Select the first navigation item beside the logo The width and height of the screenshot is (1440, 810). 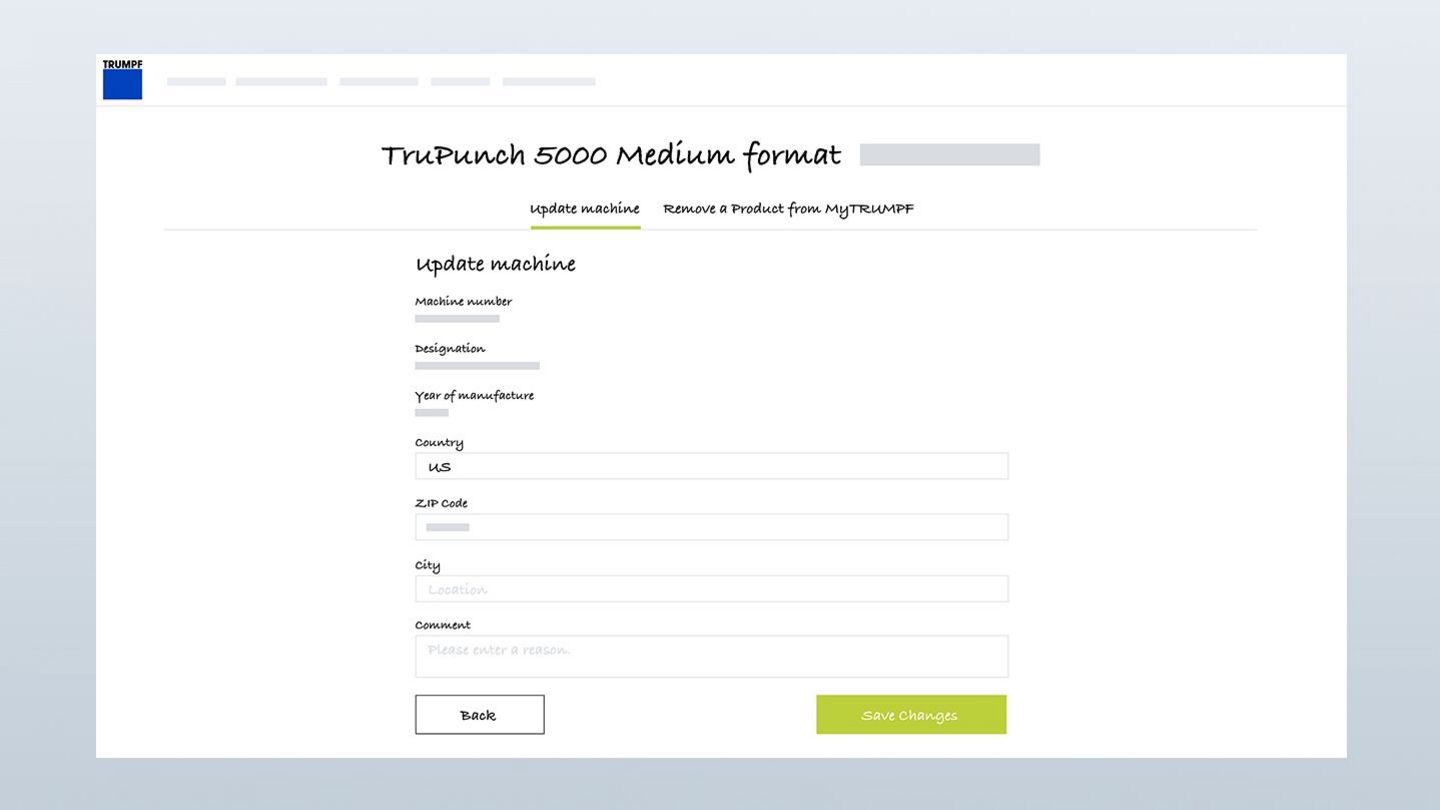[x=196, y=82]
